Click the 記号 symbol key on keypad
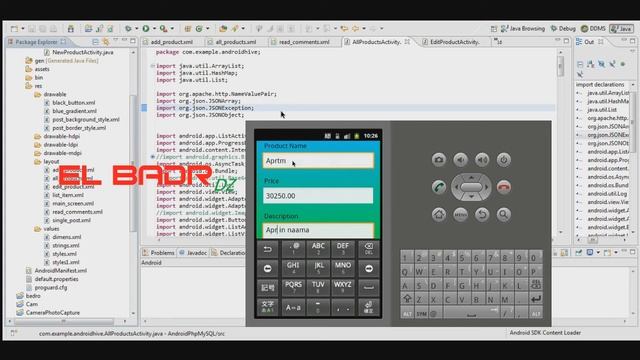640x360 pixels. (267, 287)
